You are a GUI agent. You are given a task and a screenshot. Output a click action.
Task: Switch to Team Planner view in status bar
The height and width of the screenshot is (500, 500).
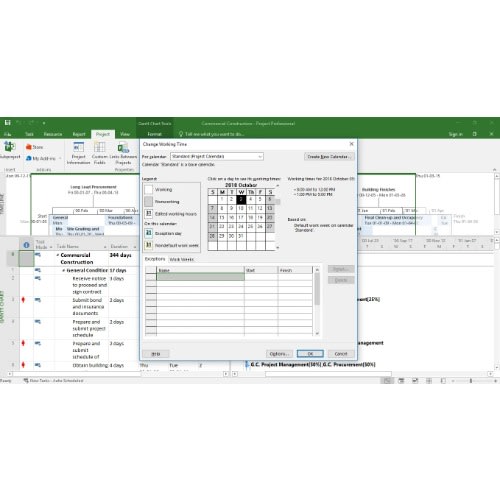pyautogui.click(x=415, y=380)
